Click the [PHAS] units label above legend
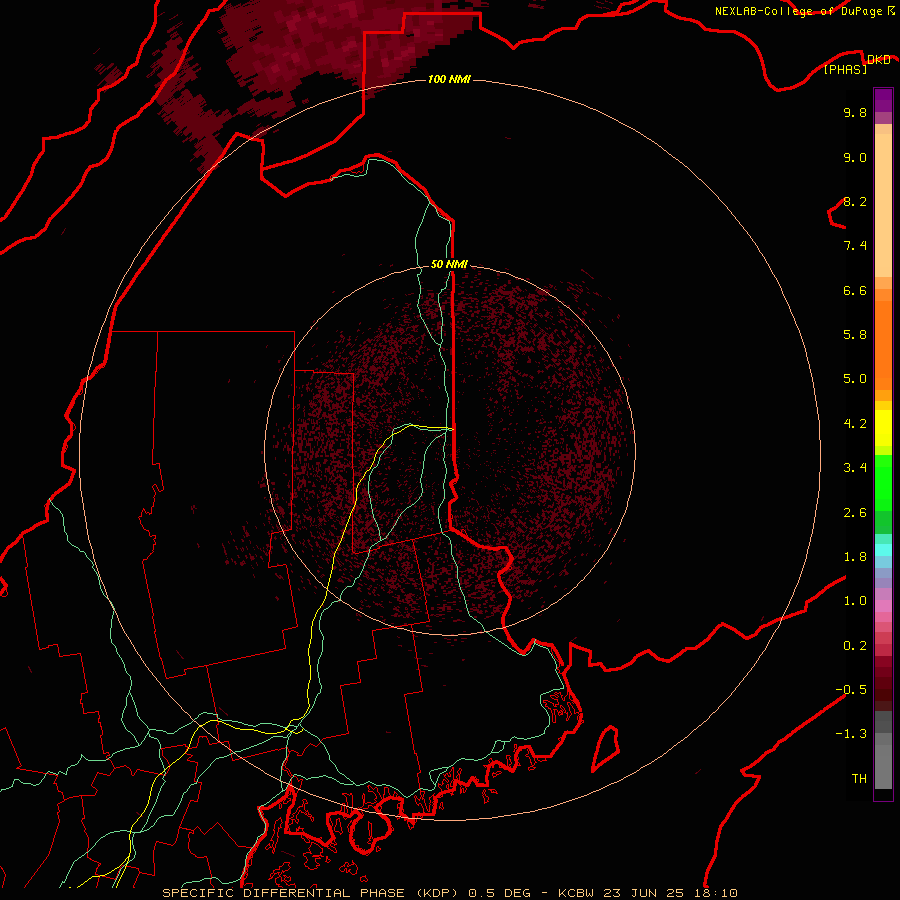The height and width of the screenshot is (900, 900). click(845, 70)
